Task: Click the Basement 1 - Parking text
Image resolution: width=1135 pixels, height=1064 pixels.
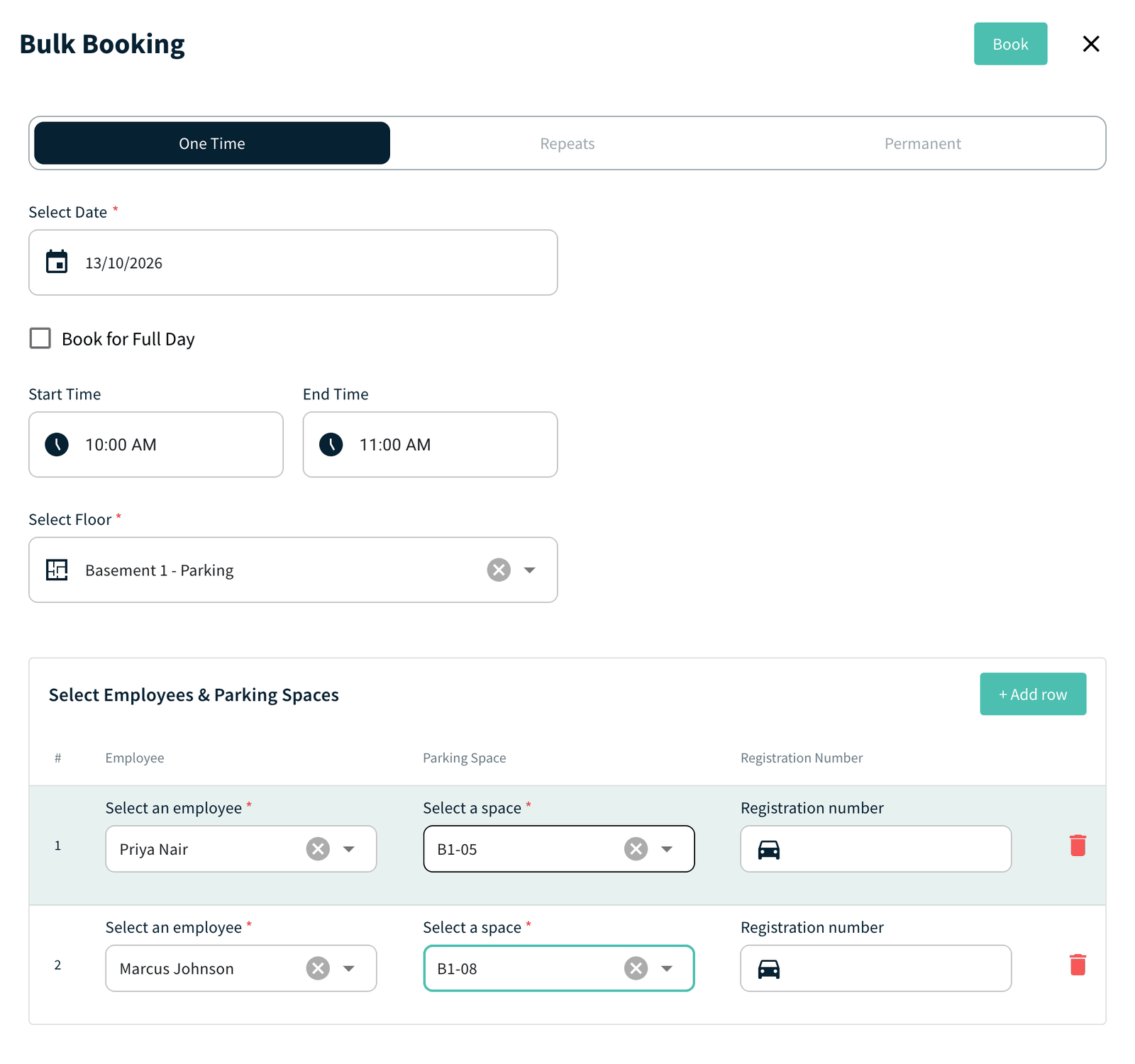Action: pos(160,570)
